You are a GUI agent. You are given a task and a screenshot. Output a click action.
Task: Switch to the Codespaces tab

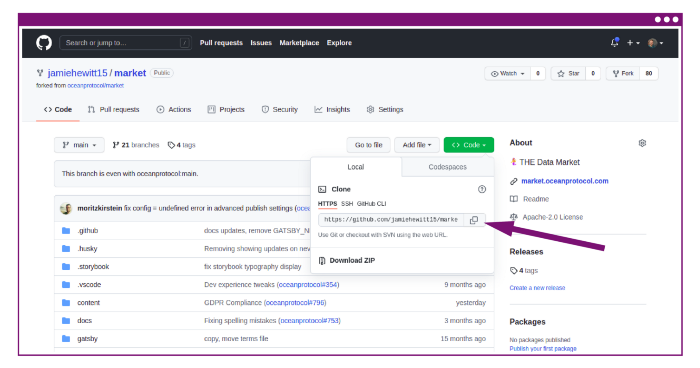pyautogui.click(x=448, y=167)
